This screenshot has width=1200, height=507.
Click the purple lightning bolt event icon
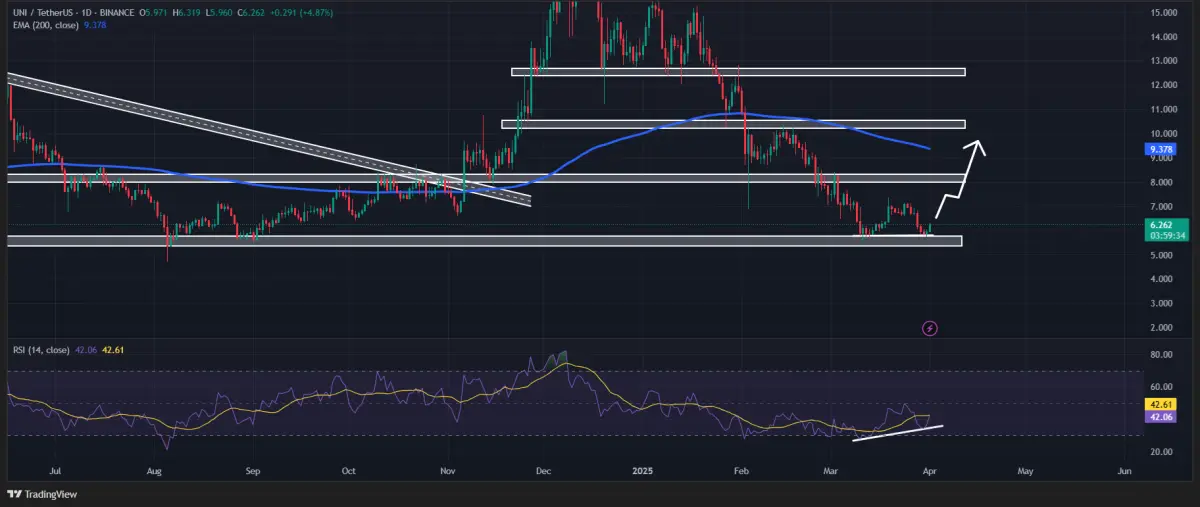click(930, 327)
